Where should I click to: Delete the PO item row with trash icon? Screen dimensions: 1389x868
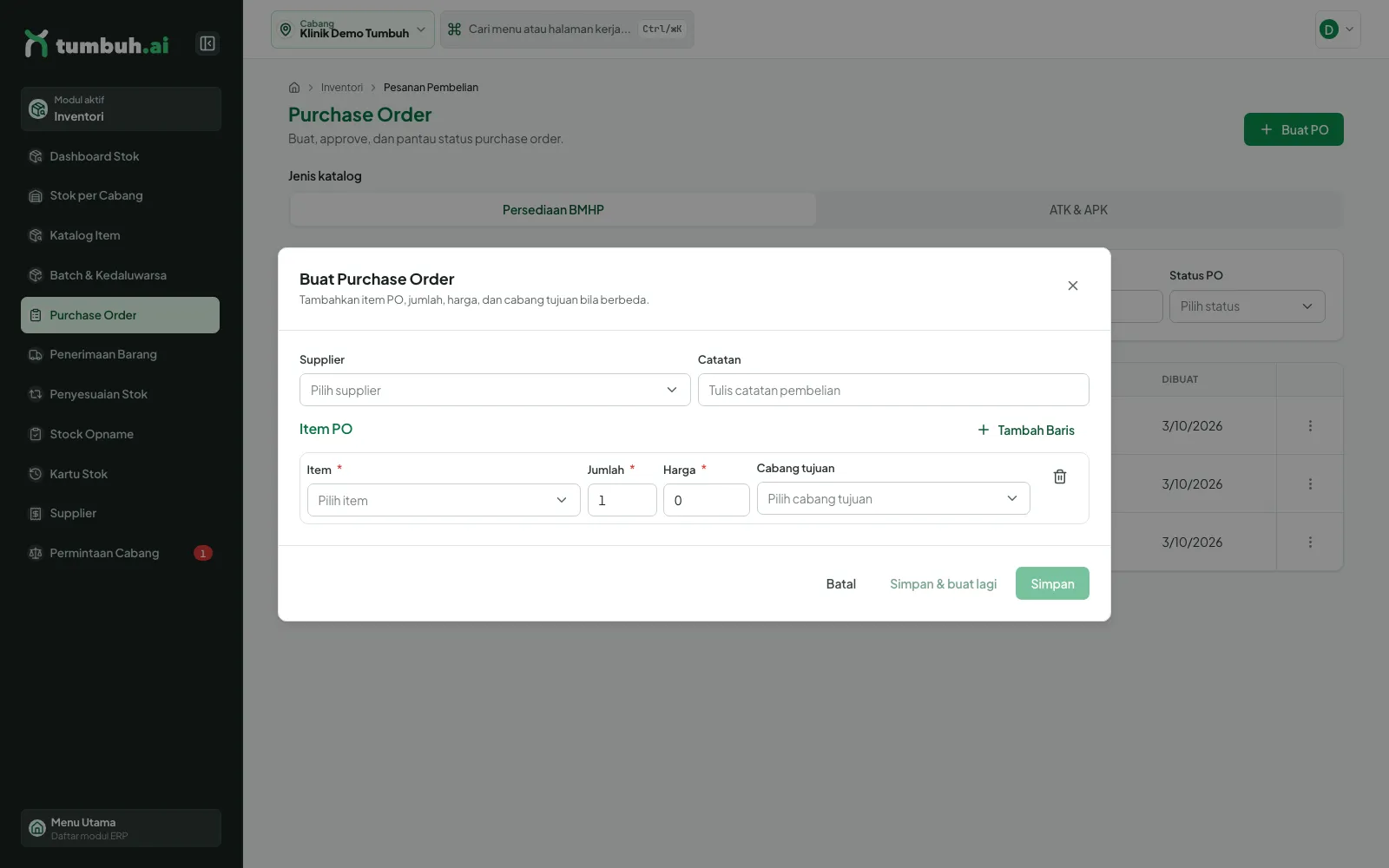1060,477
